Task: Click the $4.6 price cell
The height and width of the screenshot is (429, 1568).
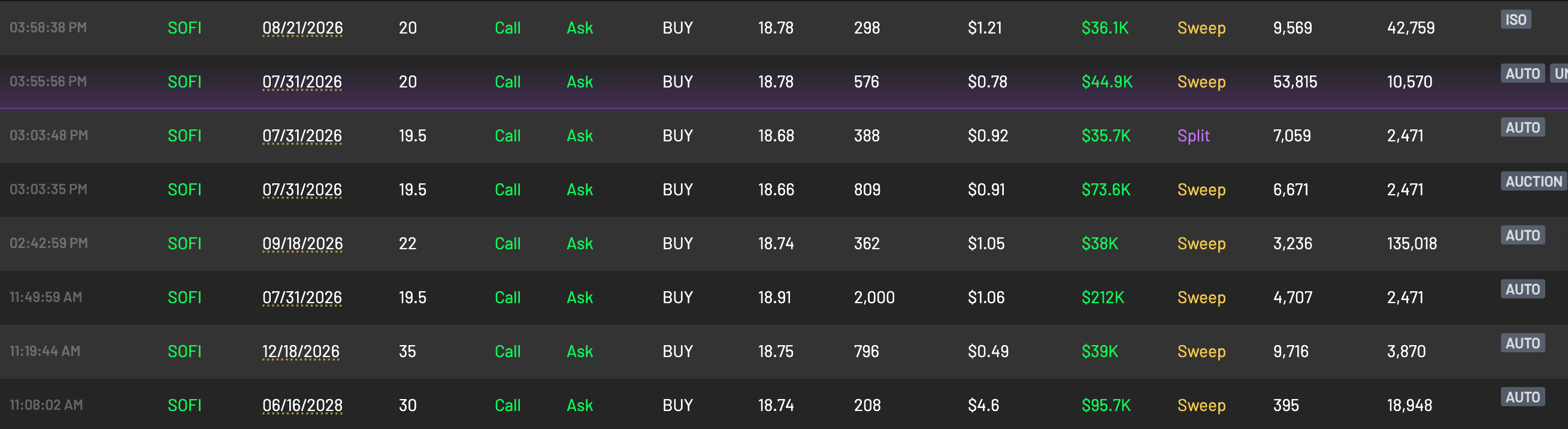Action: click(983, 405)
